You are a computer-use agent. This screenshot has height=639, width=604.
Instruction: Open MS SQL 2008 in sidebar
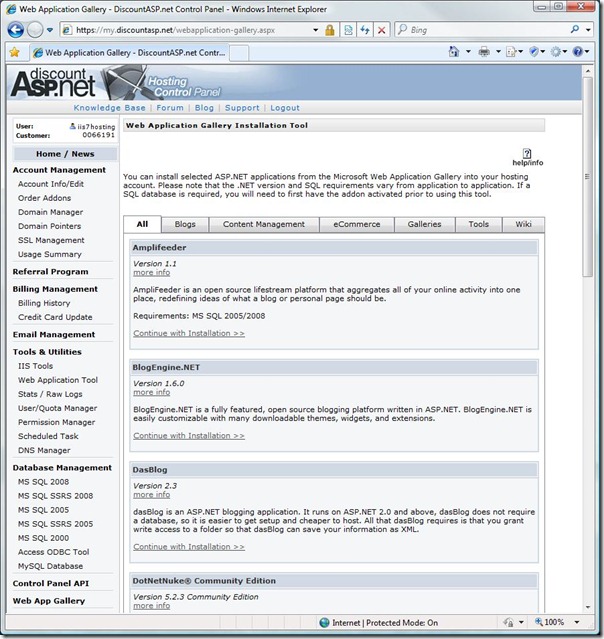pos(43,482)
